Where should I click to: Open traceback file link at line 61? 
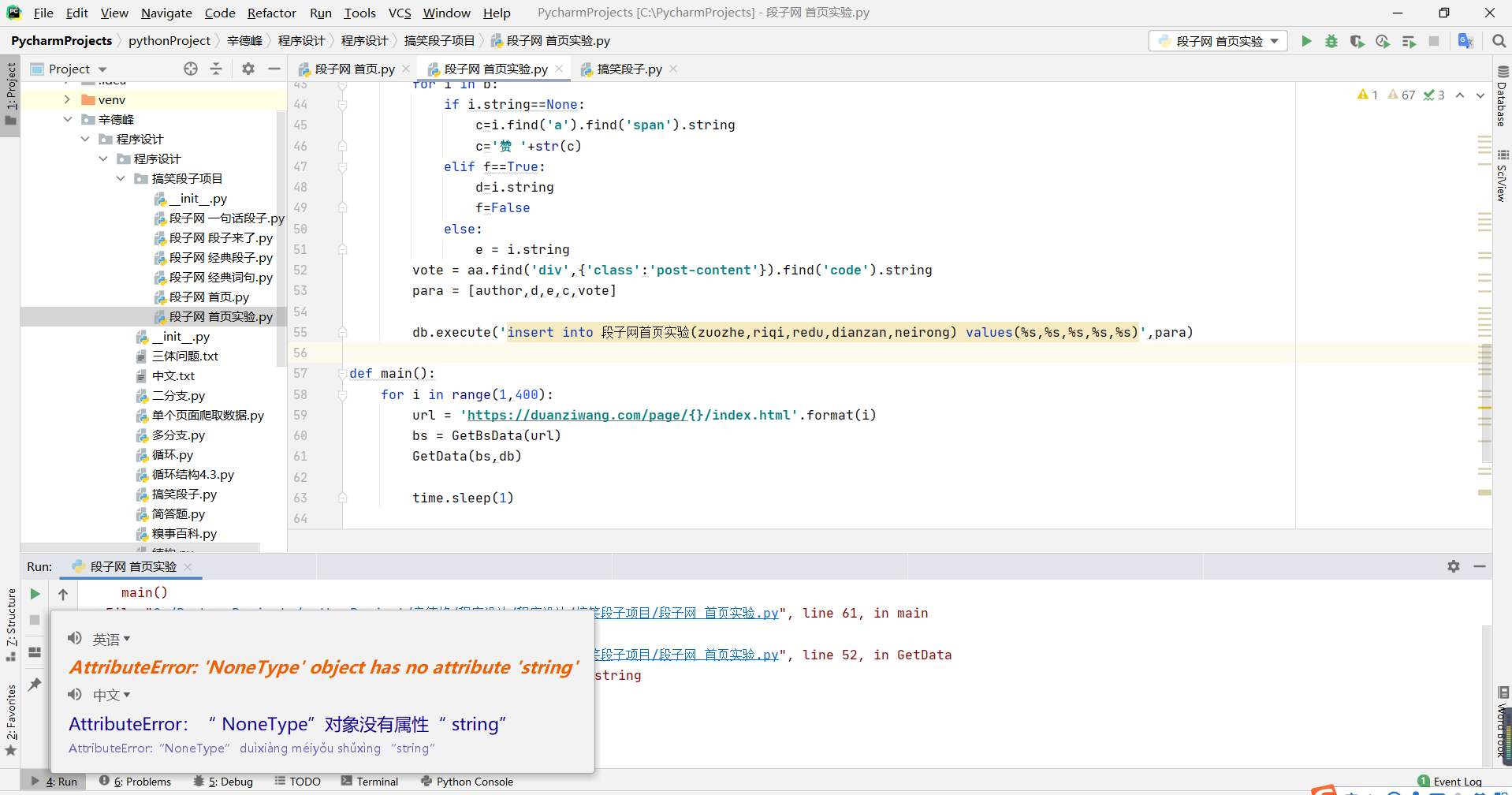686,614
